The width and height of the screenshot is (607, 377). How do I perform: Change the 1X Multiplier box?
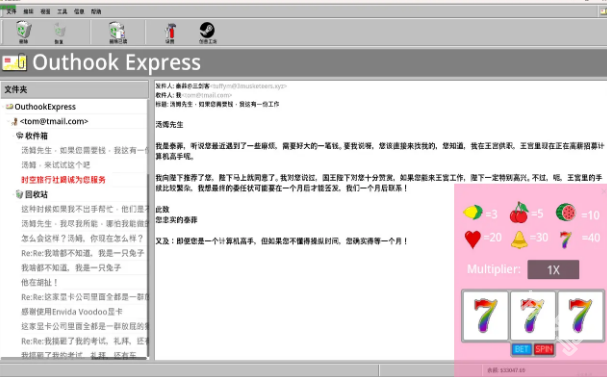pyautogui.click(x=553, y=269)
